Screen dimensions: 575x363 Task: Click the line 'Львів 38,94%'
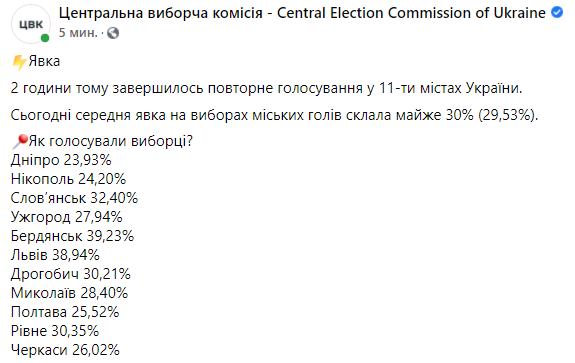click(55, 255)
